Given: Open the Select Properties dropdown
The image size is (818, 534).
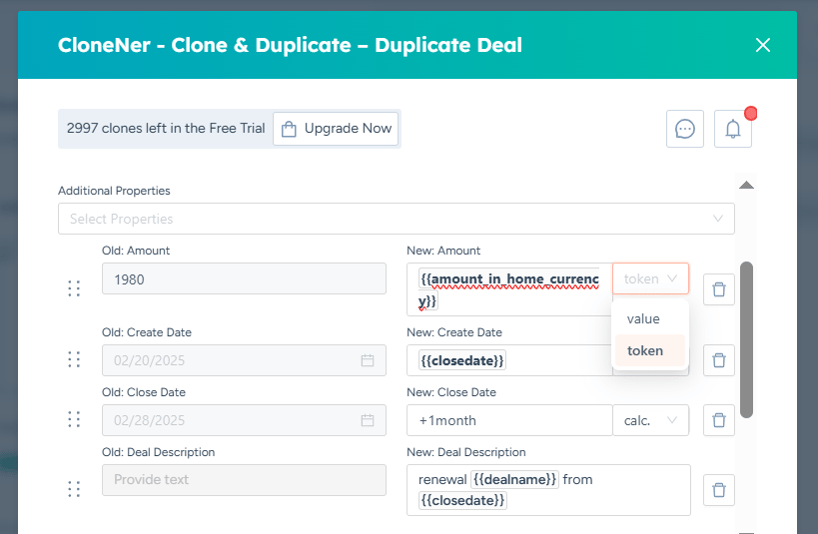Looking at the screenshot, I should 396,219.
